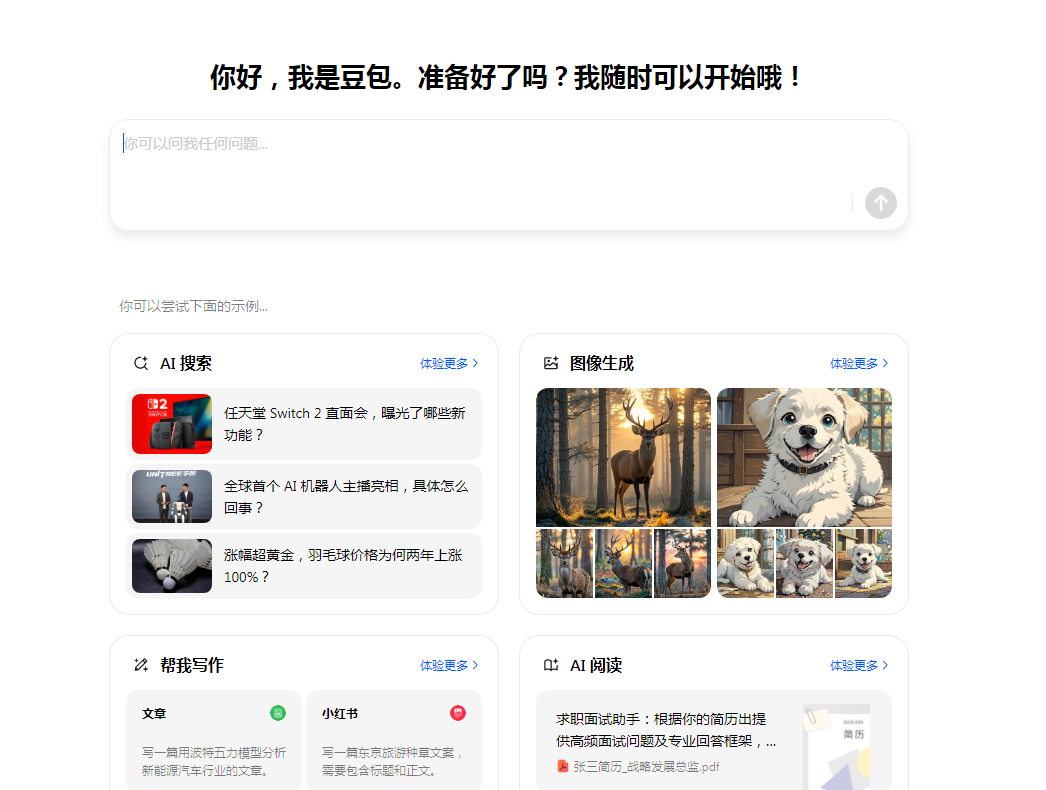
Task: Click the AI 阅读 book icon
Action: (550, 664)
